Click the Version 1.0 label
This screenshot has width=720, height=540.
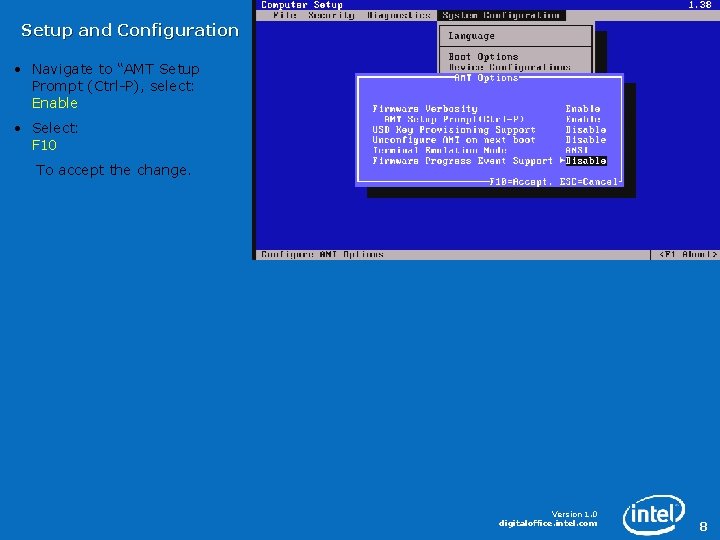click(574, 514)
